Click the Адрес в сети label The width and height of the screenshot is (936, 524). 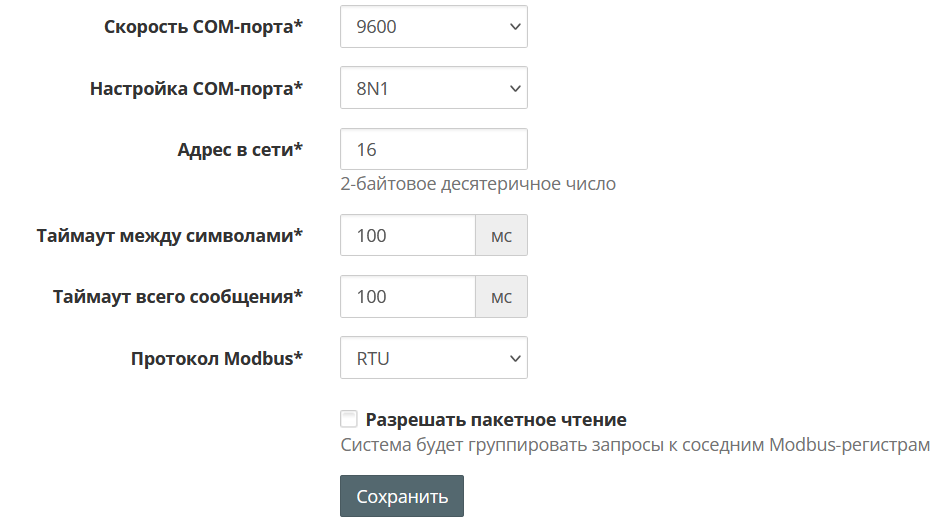click(240, 150)
